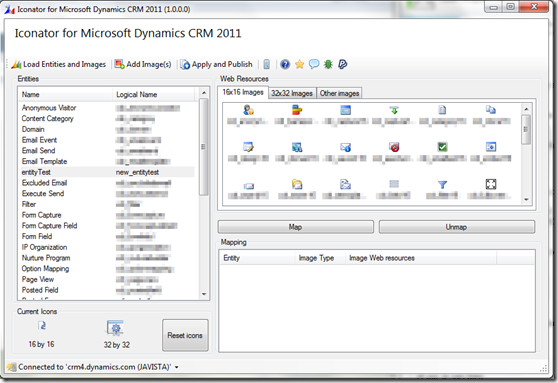The height and width of the screenshot is (383, 558).
Task: Select the Posted Field entity row
Action: [107, 290]
